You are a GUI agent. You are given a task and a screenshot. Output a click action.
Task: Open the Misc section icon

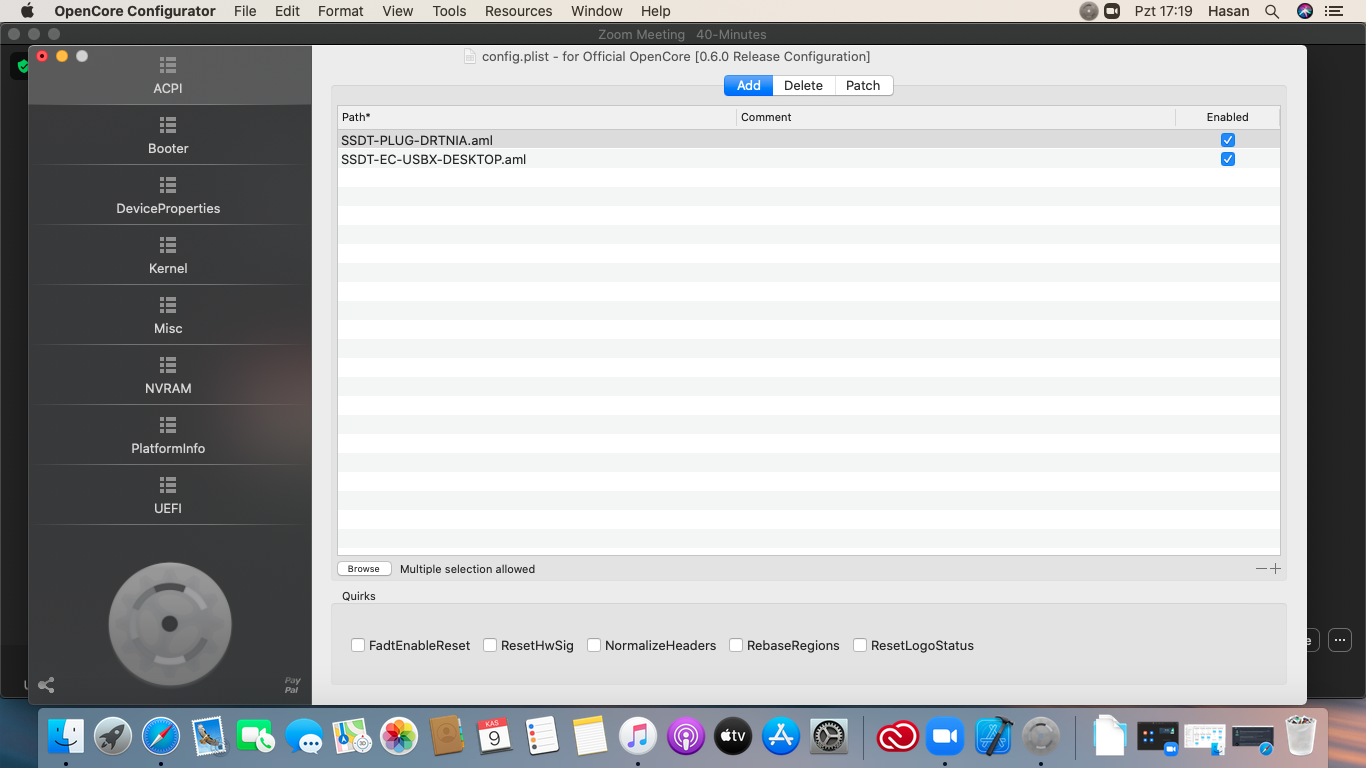pyautogui.click(x=168, y=306)
